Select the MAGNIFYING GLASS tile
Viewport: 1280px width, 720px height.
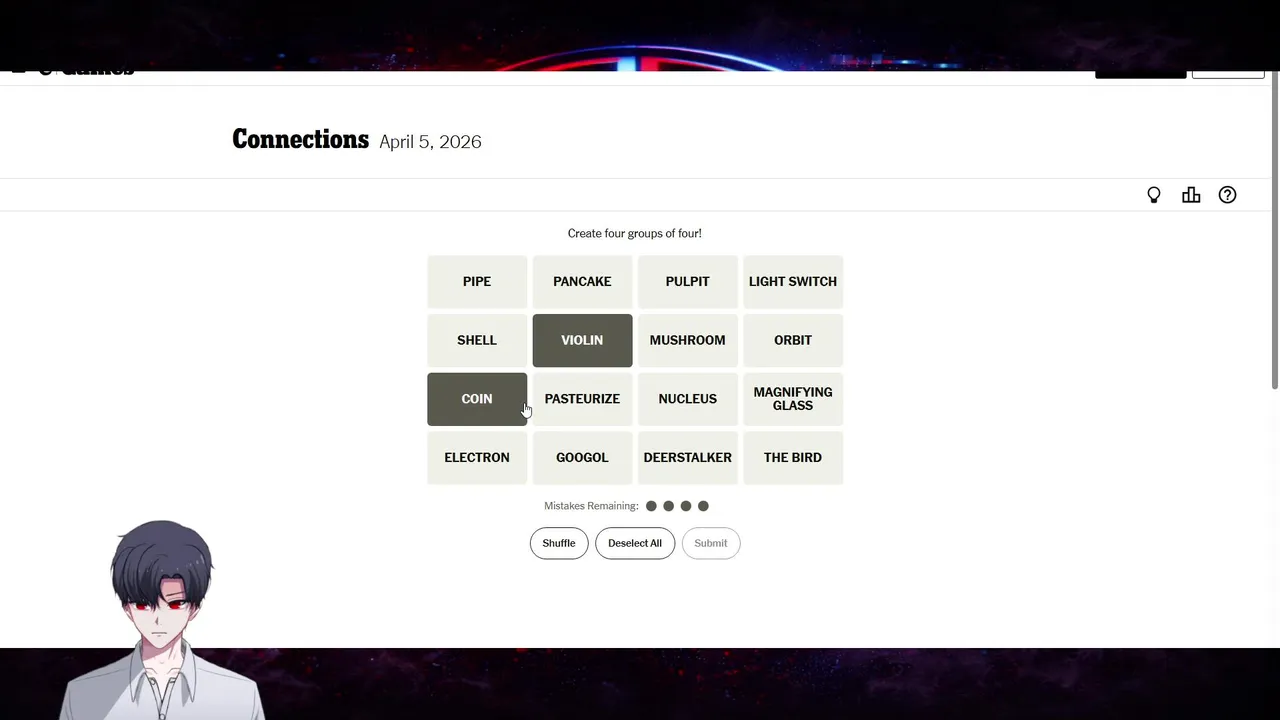[793, 399]
